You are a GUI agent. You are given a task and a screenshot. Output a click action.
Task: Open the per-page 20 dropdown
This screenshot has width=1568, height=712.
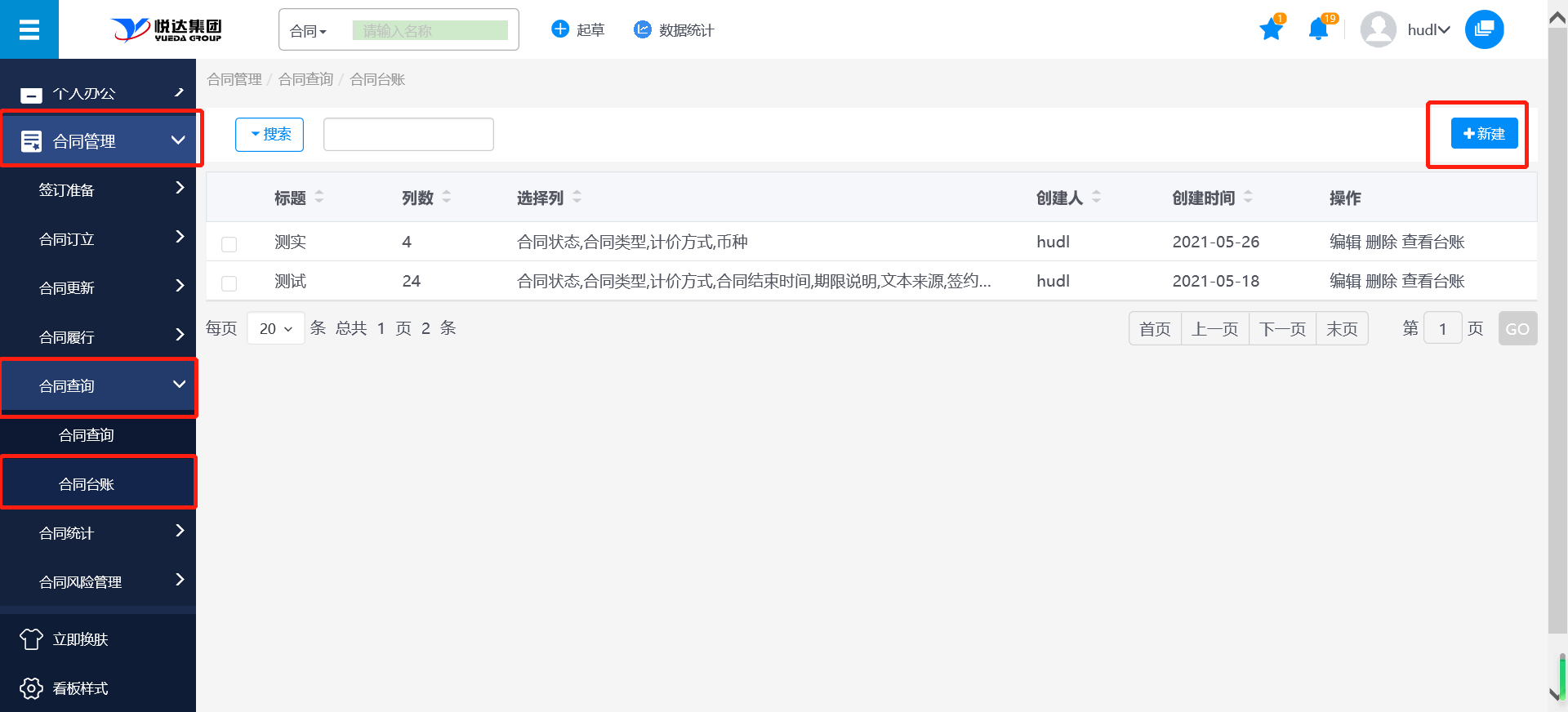(275, 328)
